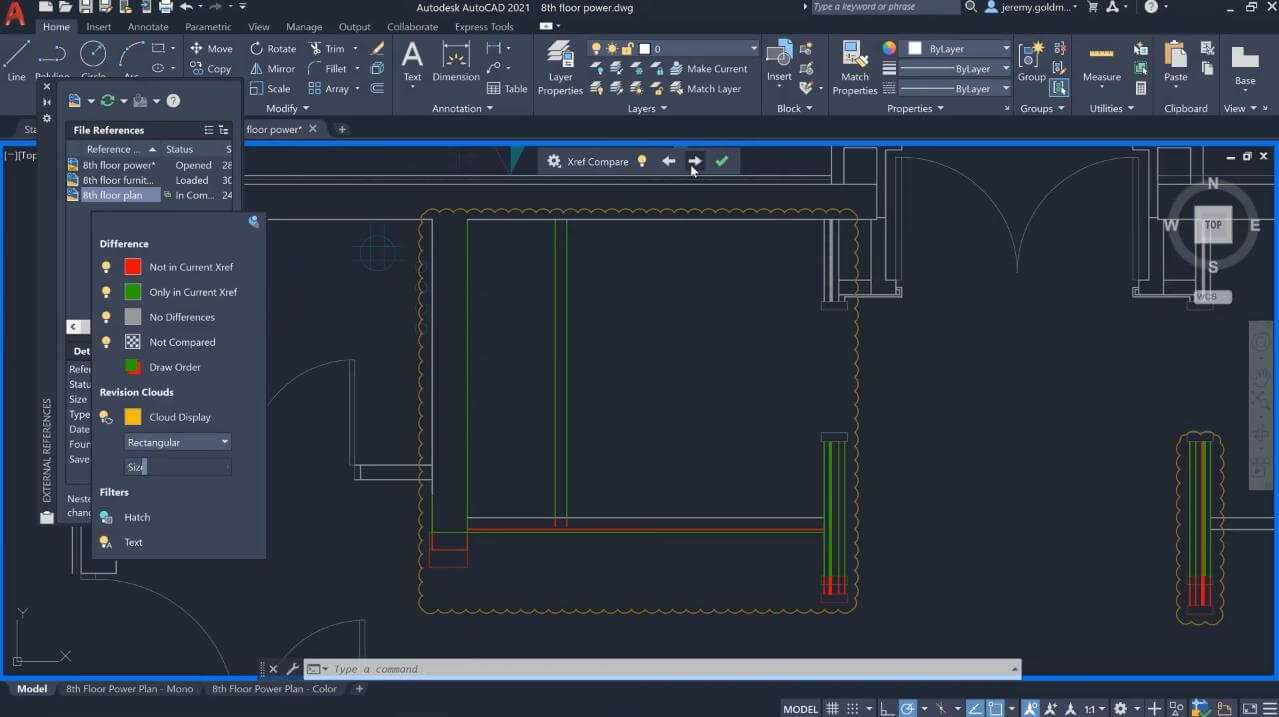The image size is (1279, 717).
Task: Open the Manage ribbon tab
Action: pyautogui.click(x=304, y=27)
